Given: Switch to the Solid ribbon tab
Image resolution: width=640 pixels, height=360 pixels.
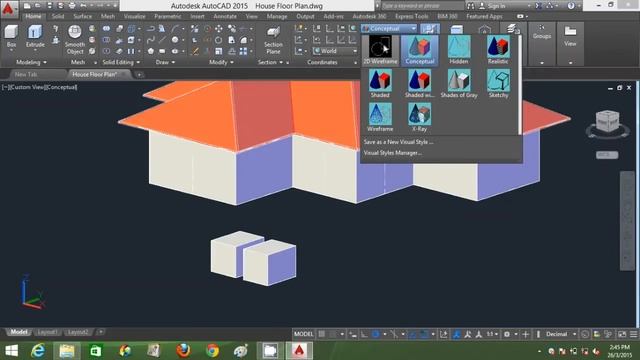Looking at the screenshot, I should (x=58, y=16).
